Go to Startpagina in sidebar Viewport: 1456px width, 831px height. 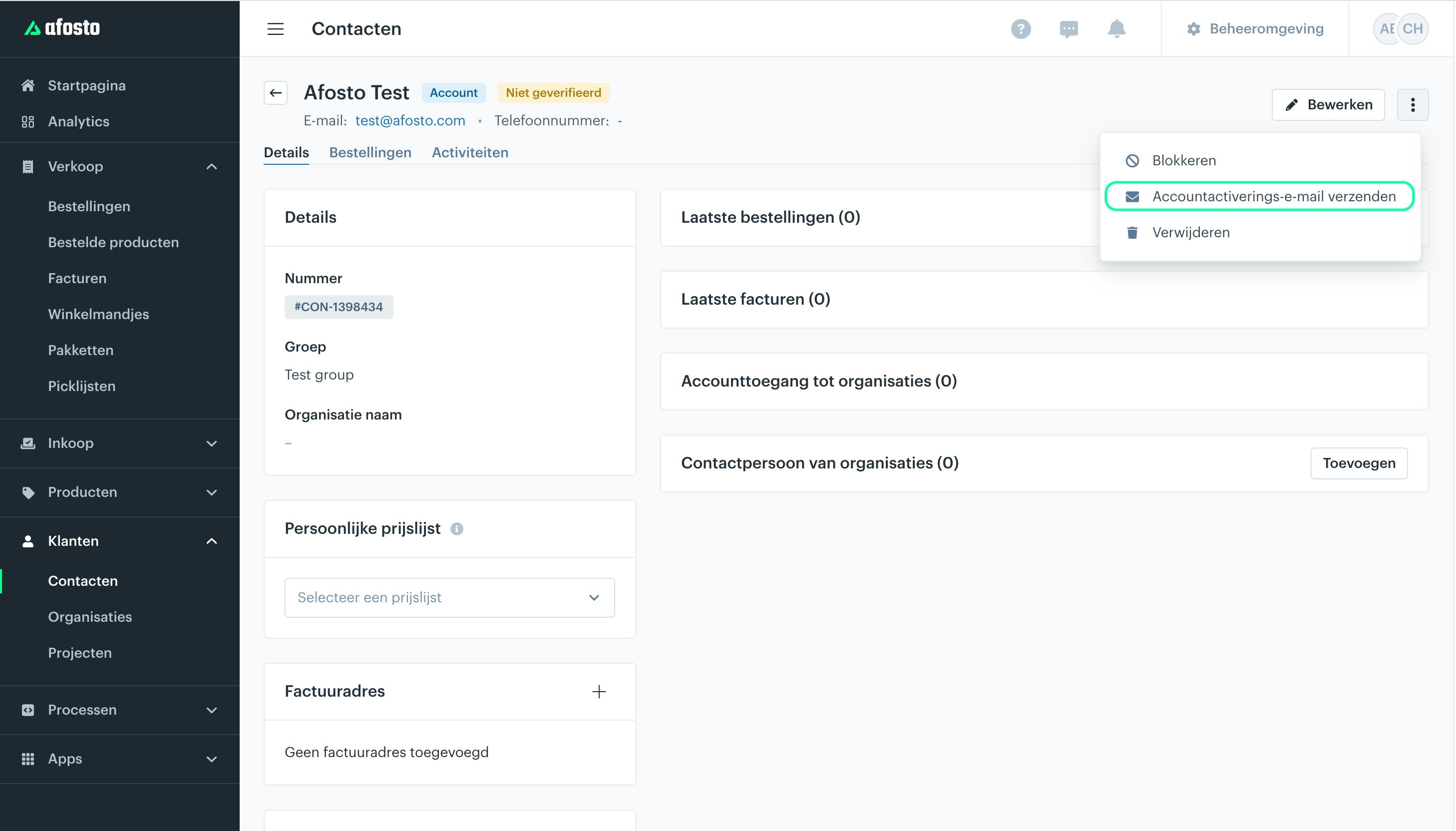87,85
